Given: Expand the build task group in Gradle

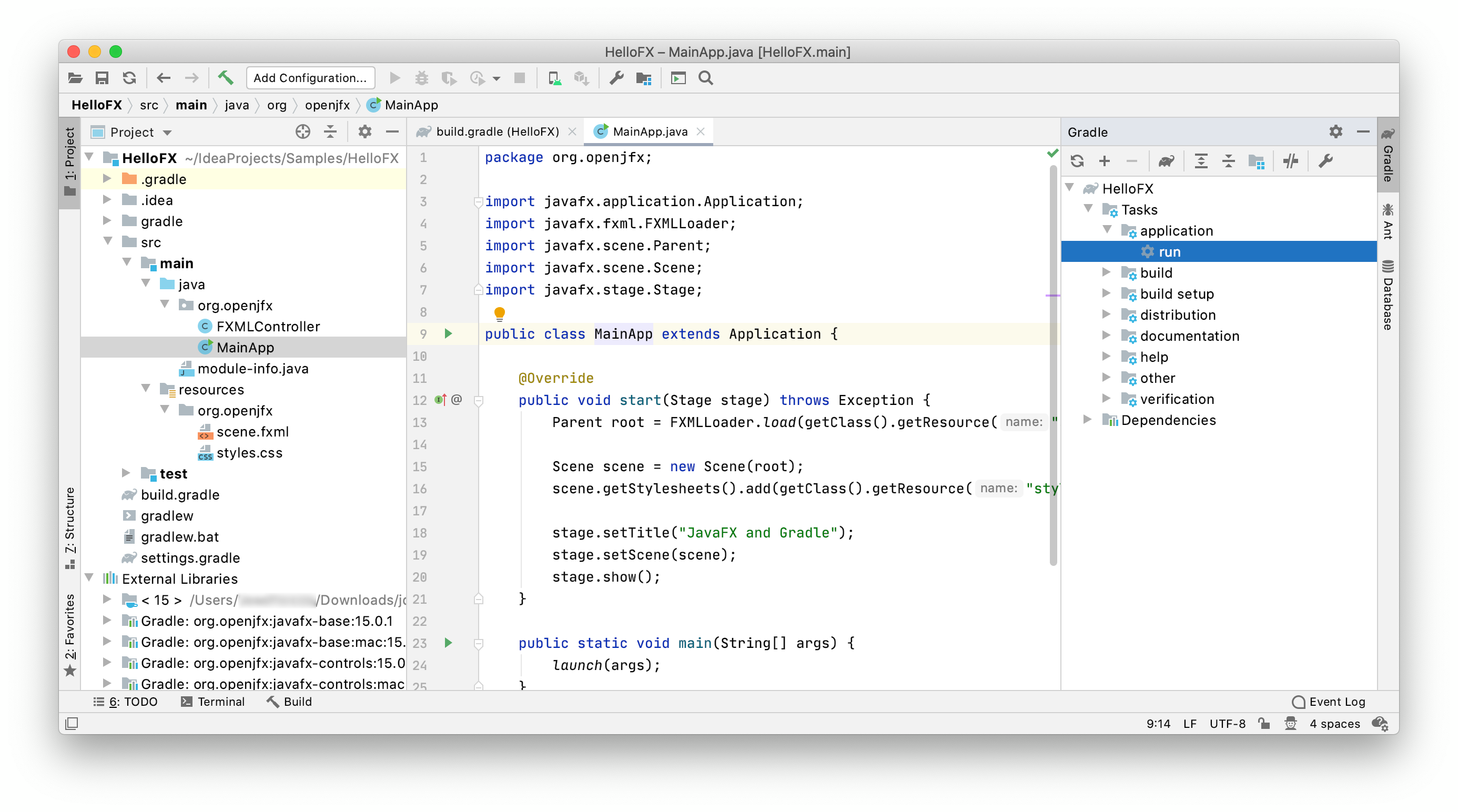Looking at the screenshot, I should 1106,272.
